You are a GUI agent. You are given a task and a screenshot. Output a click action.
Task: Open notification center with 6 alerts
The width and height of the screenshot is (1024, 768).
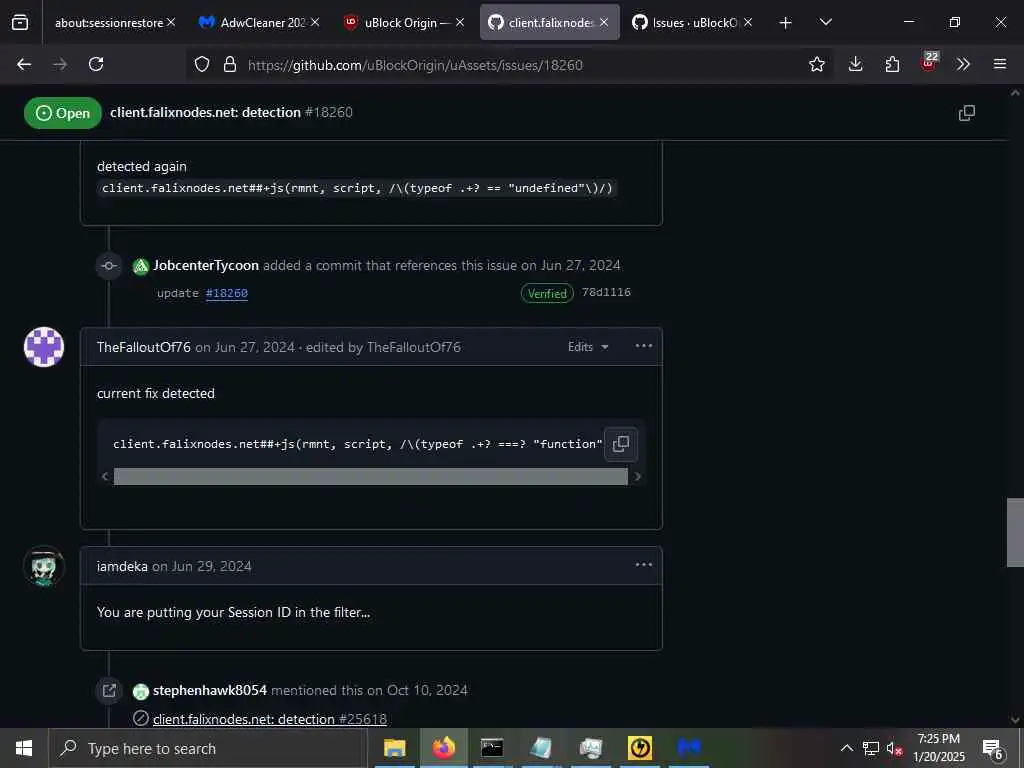[993, 749]
